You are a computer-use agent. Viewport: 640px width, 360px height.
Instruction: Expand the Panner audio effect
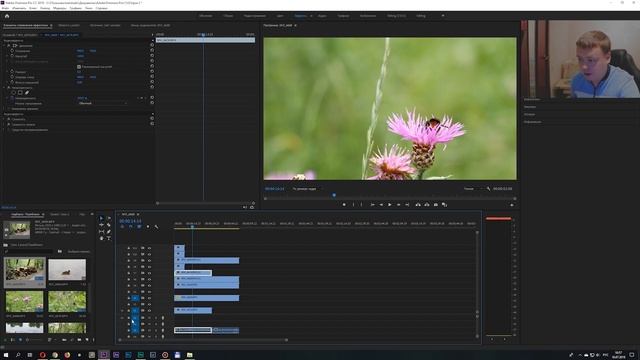coord(4,129)
